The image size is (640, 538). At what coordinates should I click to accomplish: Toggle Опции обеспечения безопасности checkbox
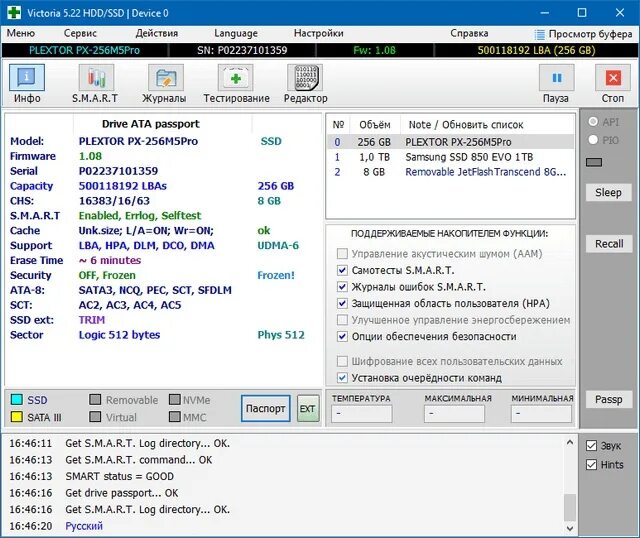[x=342, y=336]
